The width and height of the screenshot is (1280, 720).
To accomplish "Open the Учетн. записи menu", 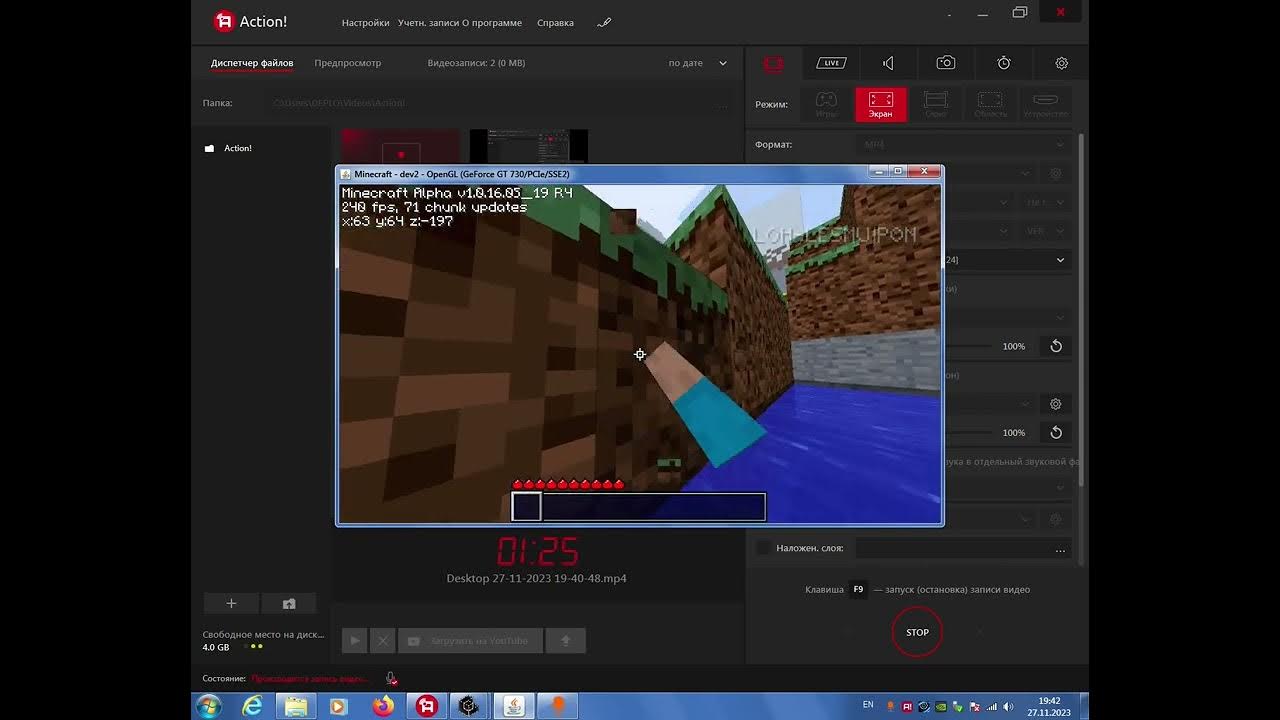I will [x=427, y=22].
